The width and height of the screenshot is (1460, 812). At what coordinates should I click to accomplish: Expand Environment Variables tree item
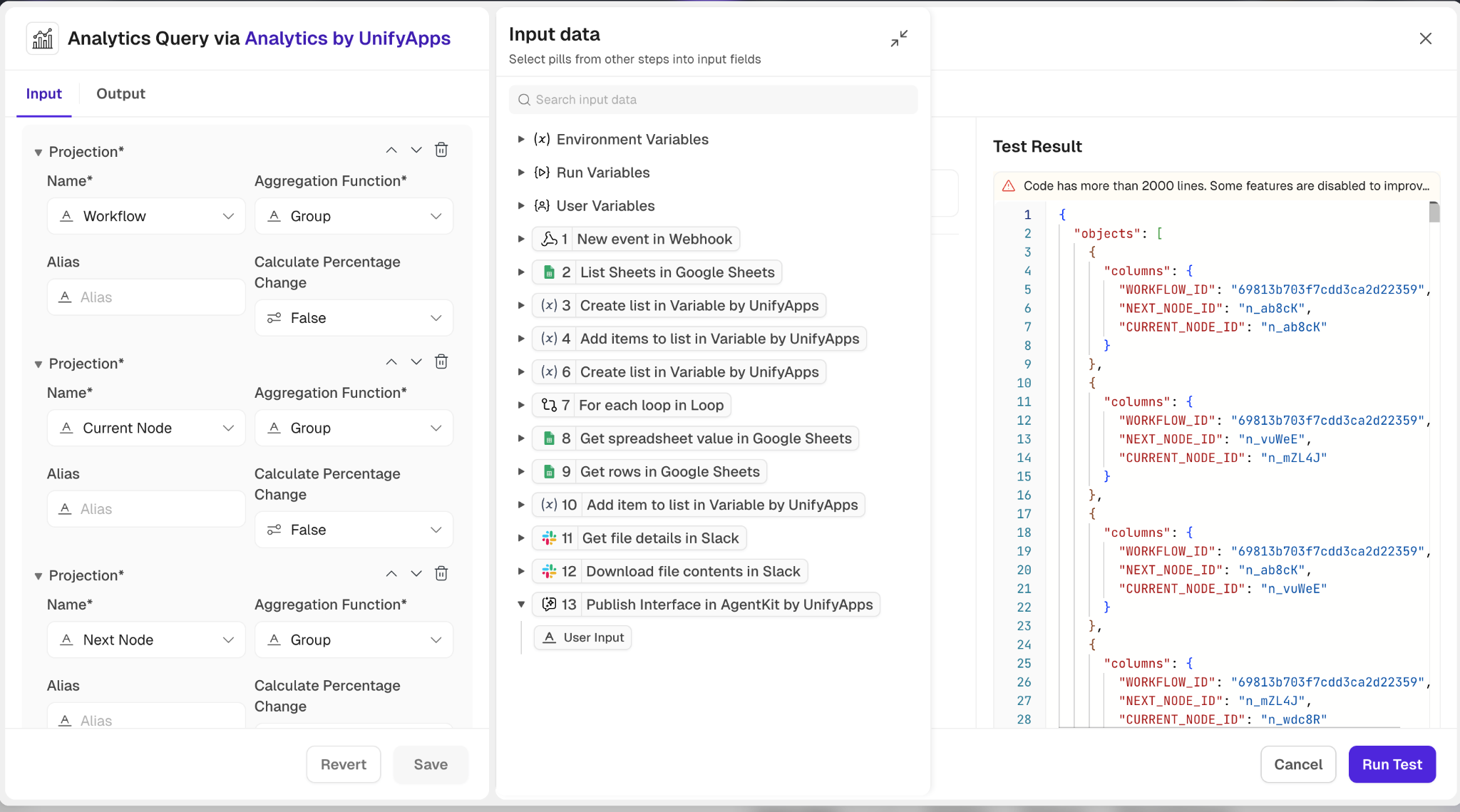click(x=521, y=139)
